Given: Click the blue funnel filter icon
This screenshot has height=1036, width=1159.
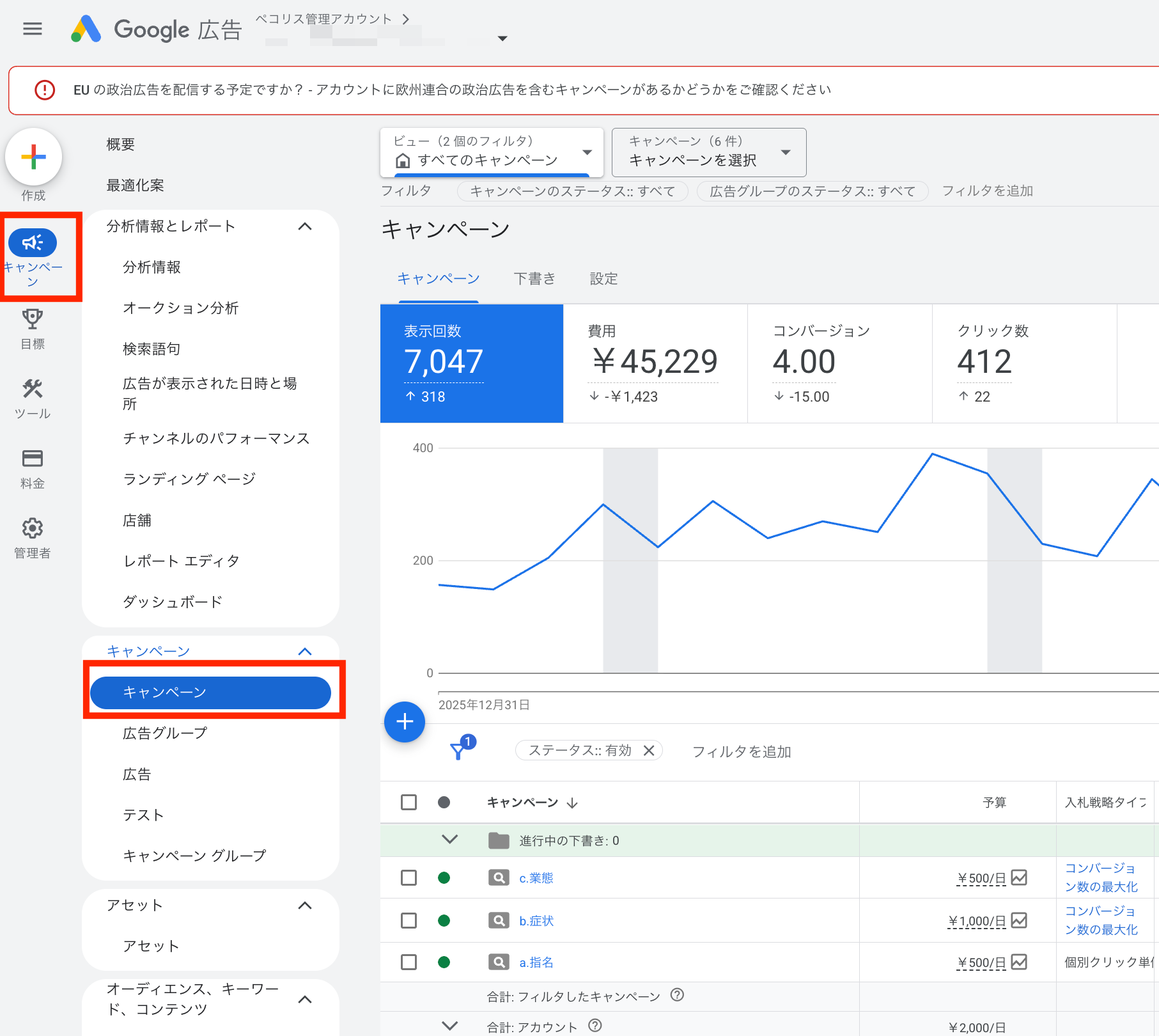Looking at the screenshot, I should 458,751.
